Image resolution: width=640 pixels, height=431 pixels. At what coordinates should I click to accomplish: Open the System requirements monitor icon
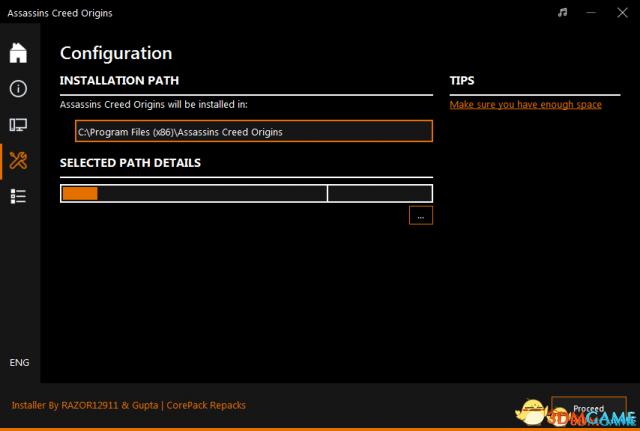18,124
